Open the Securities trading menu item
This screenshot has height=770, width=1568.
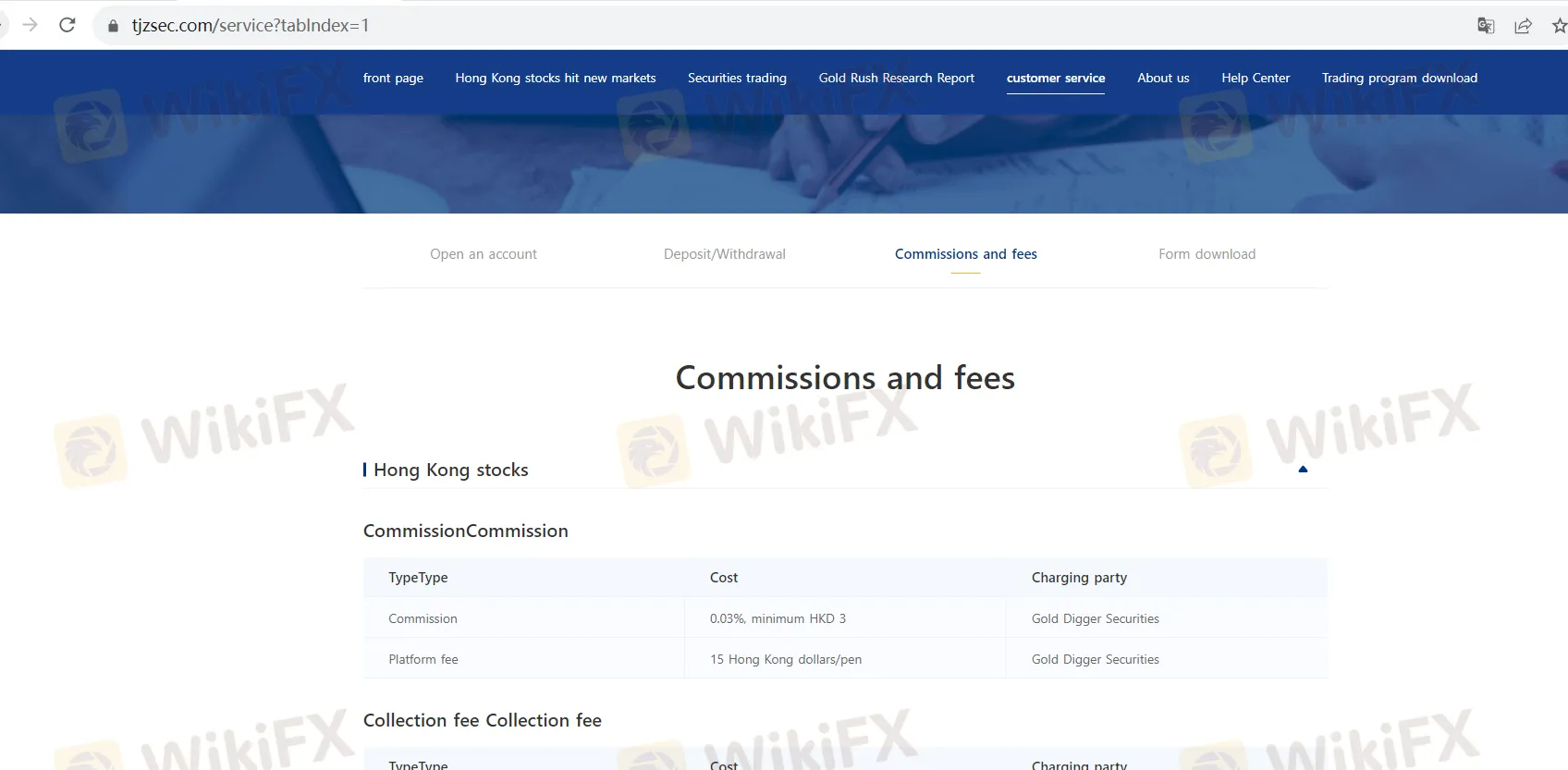pos(737,79)
